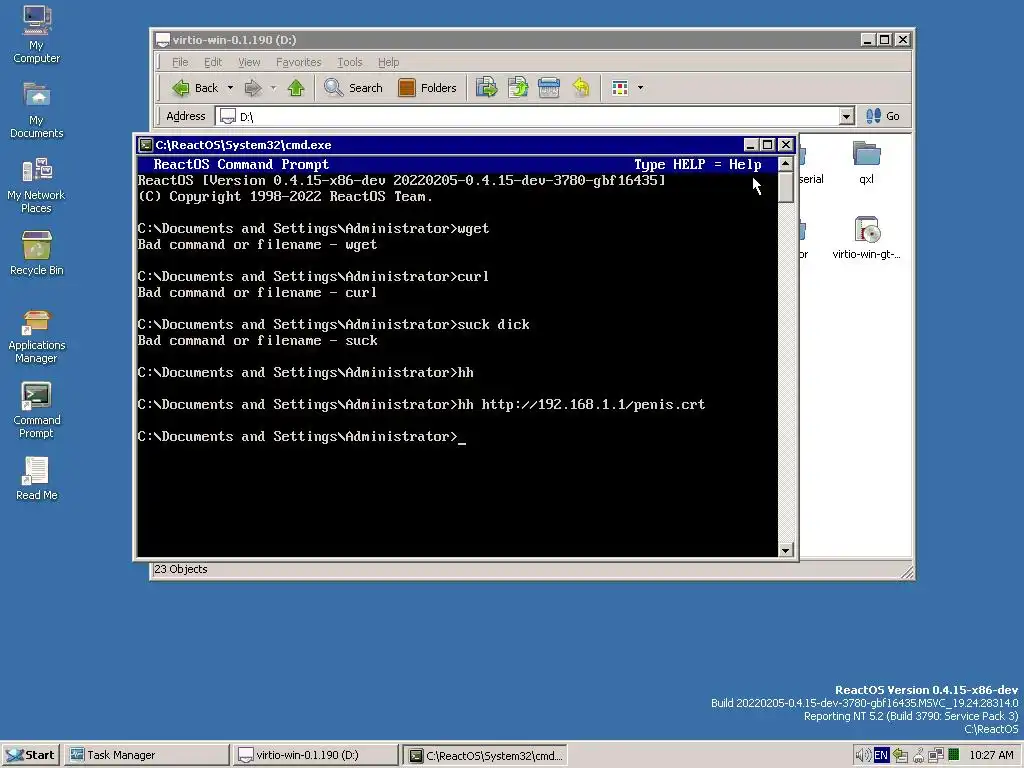Click the network plug tray icon
1024x768 pixels.
(918, 756)
